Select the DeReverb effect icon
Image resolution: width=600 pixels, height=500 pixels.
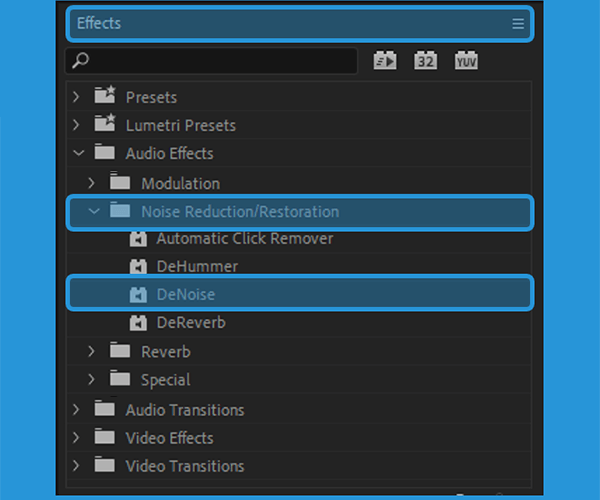point(138,323)
